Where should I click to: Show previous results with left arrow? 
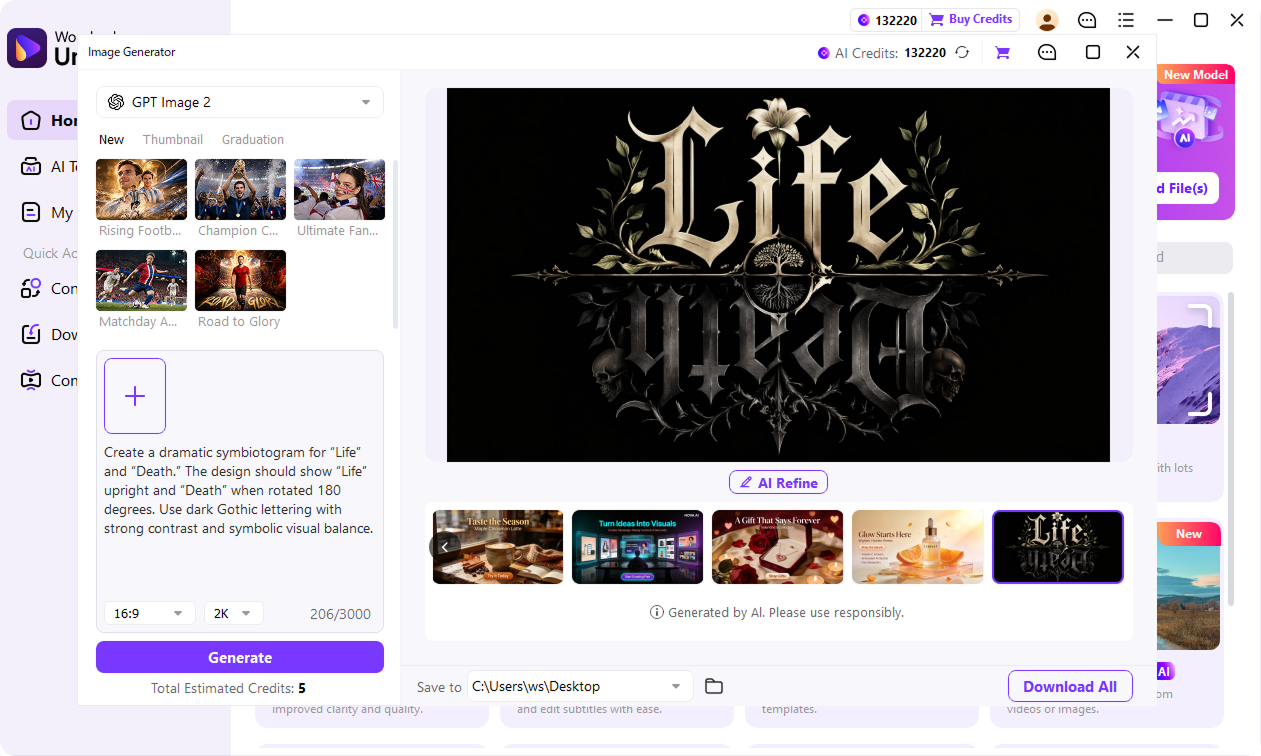pos(444,547)
